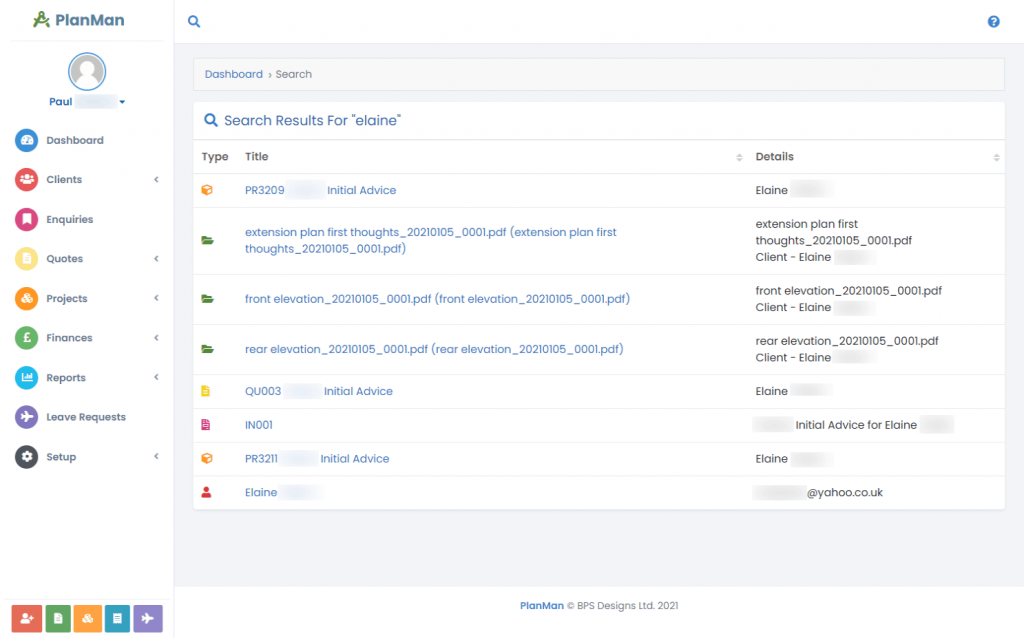Select Leave Requests menu label

coord(86,417)
